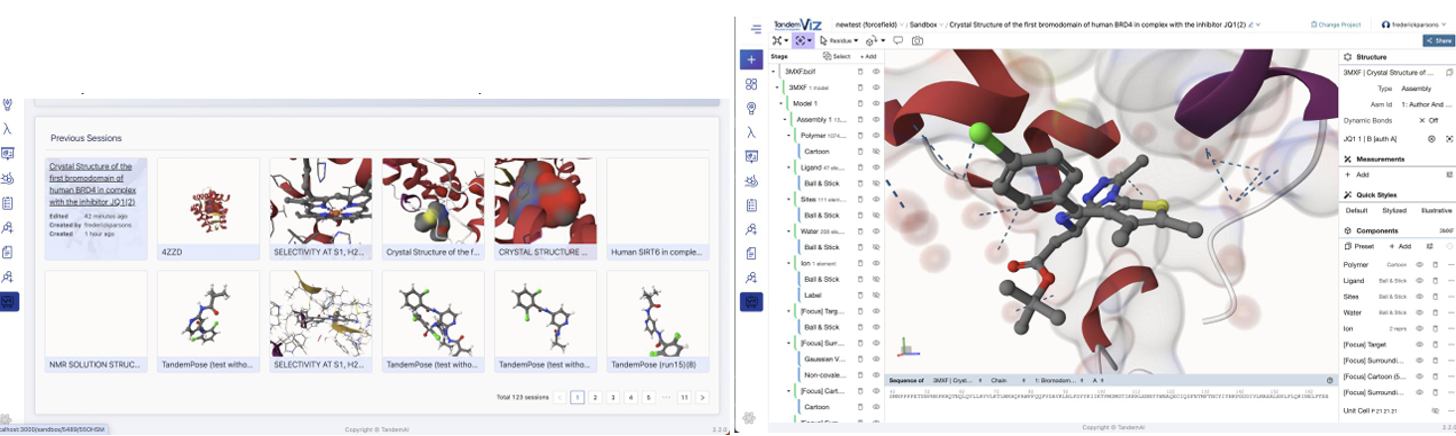This screenshot has width=1456, height=436.
Task: Click Add in Components section
Action: pyautogui.click(x=1399, y=246)
